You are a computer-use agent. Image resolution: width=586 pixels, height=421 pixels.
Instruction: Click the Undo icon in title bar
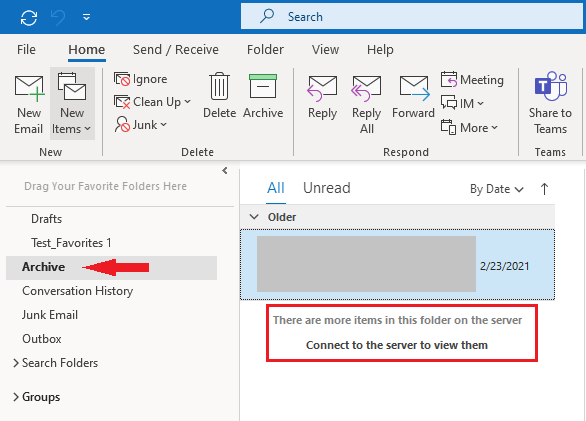click(x=58, y=17)
